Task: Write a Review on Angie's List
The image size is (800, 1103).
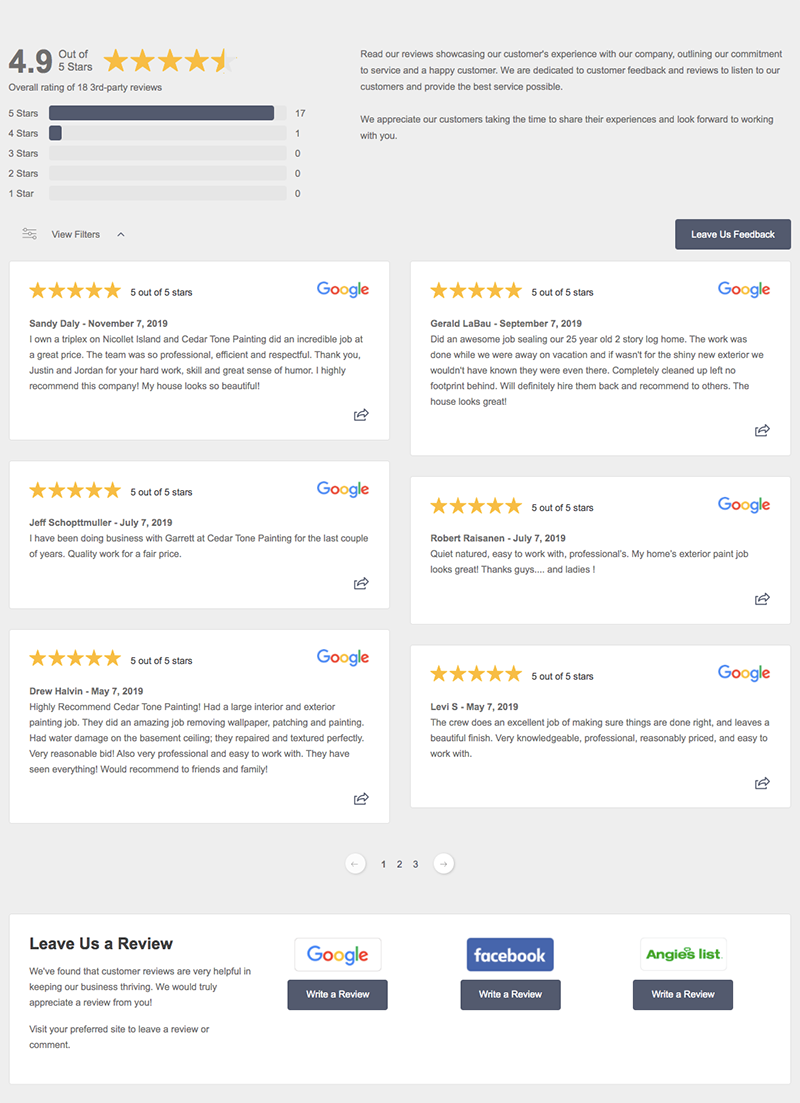Action: click(x=682, y=994)
